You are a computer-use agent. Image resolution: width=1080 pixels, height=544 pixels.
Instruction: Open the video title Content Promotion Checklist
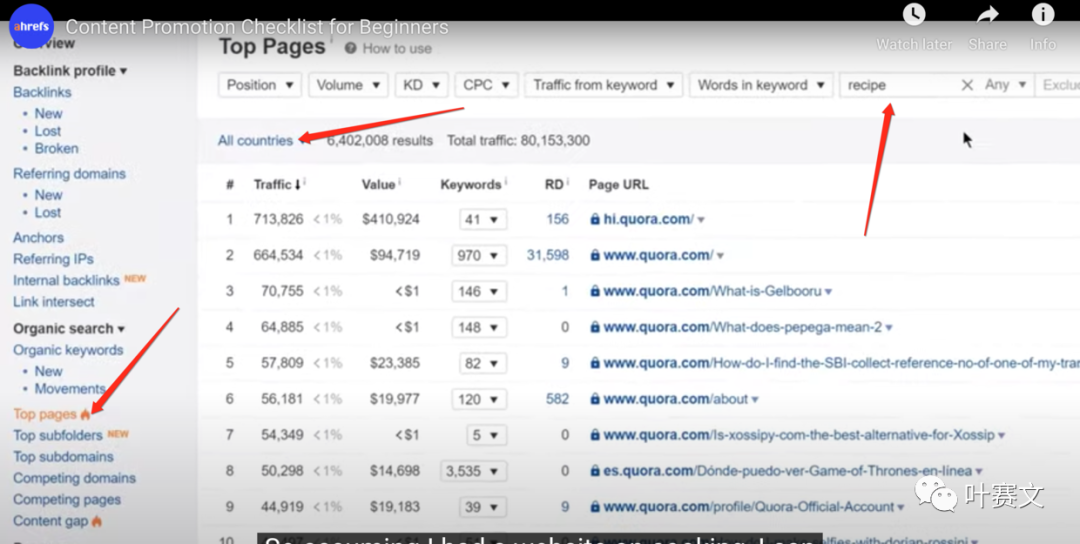257,28
